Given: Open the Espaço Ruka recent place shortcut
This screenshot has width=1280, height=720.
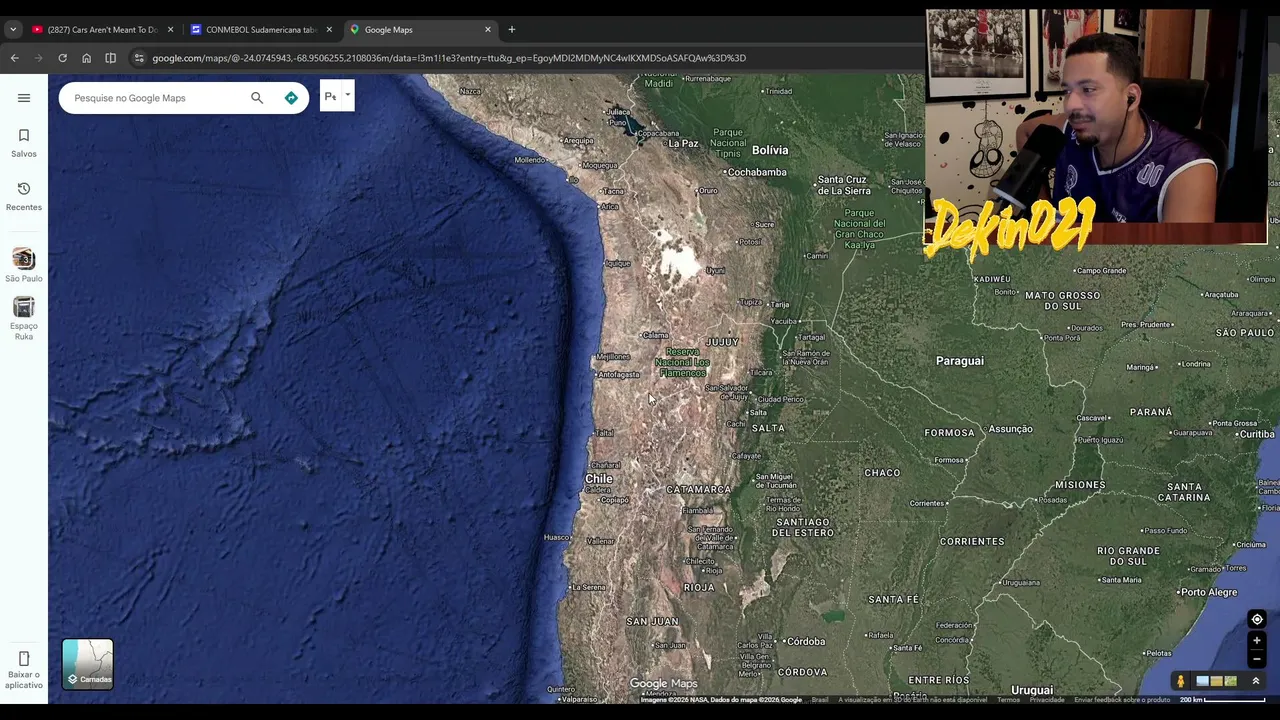Looking at the screenshot, I should pyautogui.click(x=24, y=318).
